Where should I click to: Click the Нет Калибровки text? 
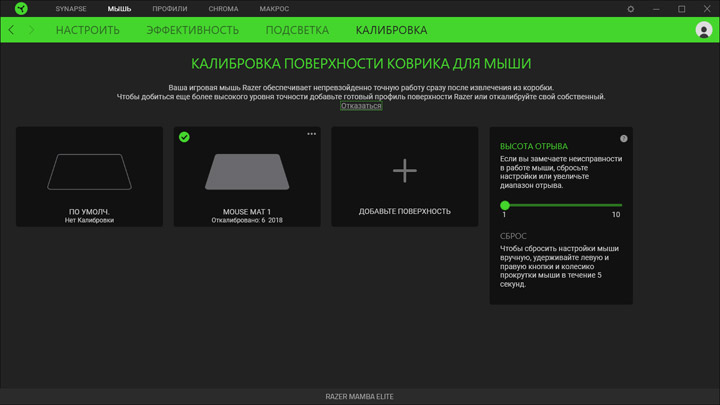[89, 220]
